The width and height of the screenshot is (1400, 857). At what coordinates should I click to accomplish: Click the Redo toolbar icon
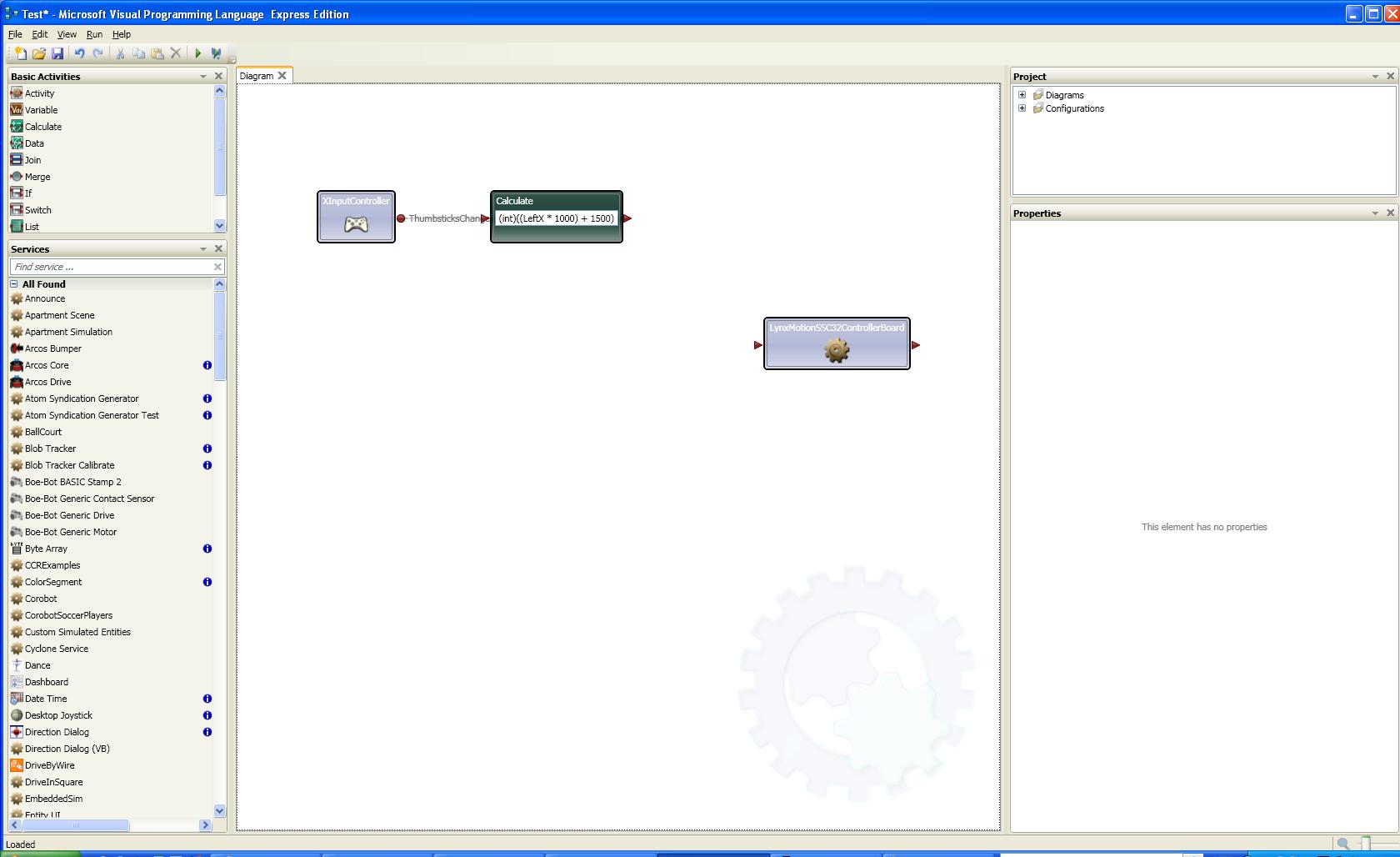point(98,53)
